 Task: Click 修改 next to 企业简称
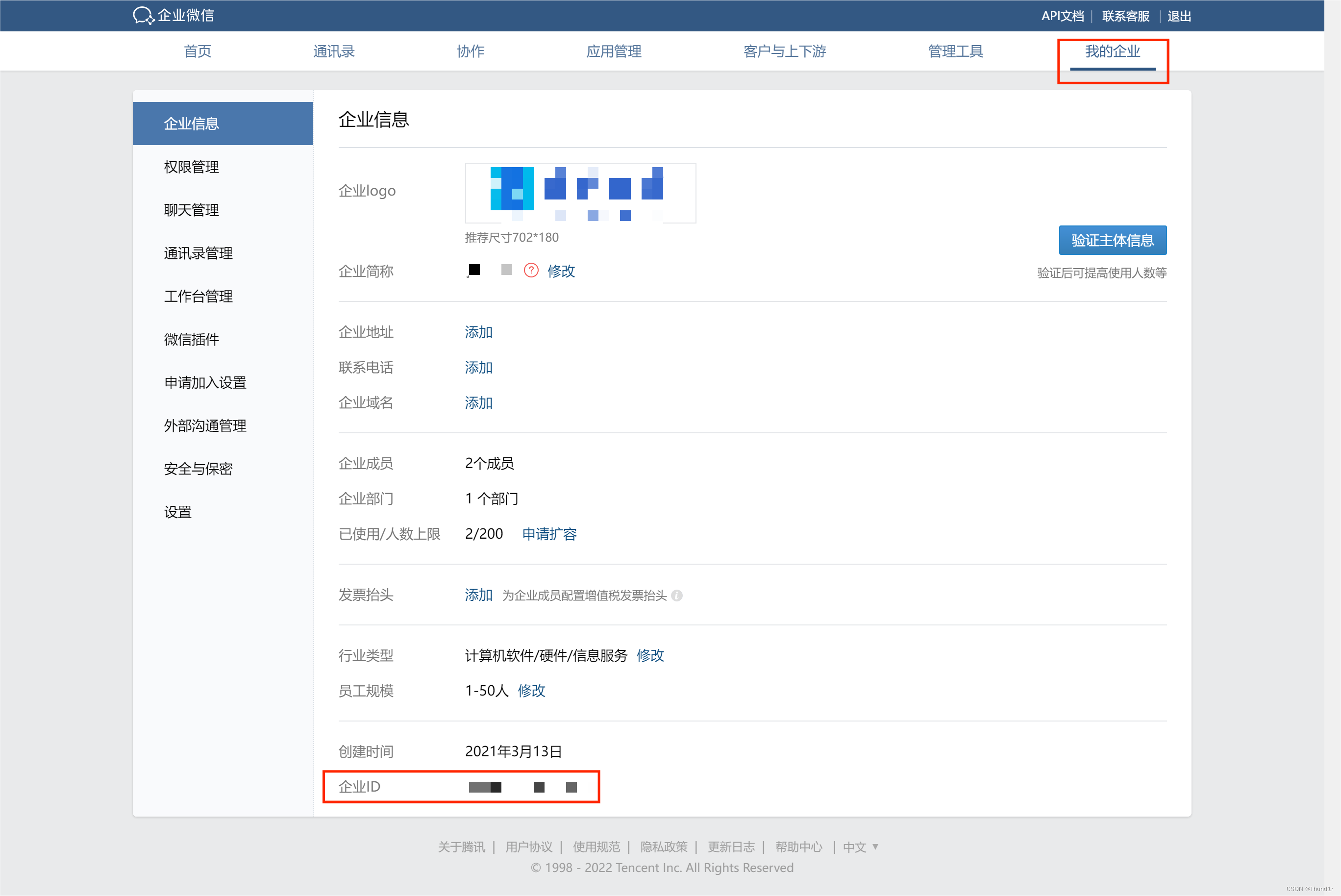[x=561, y=271]
